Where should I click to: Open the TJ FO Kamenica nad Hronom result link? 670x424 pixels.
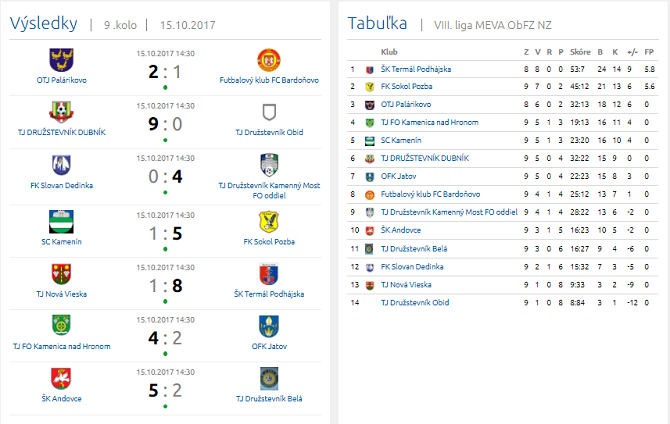click(x=61, y=346)
